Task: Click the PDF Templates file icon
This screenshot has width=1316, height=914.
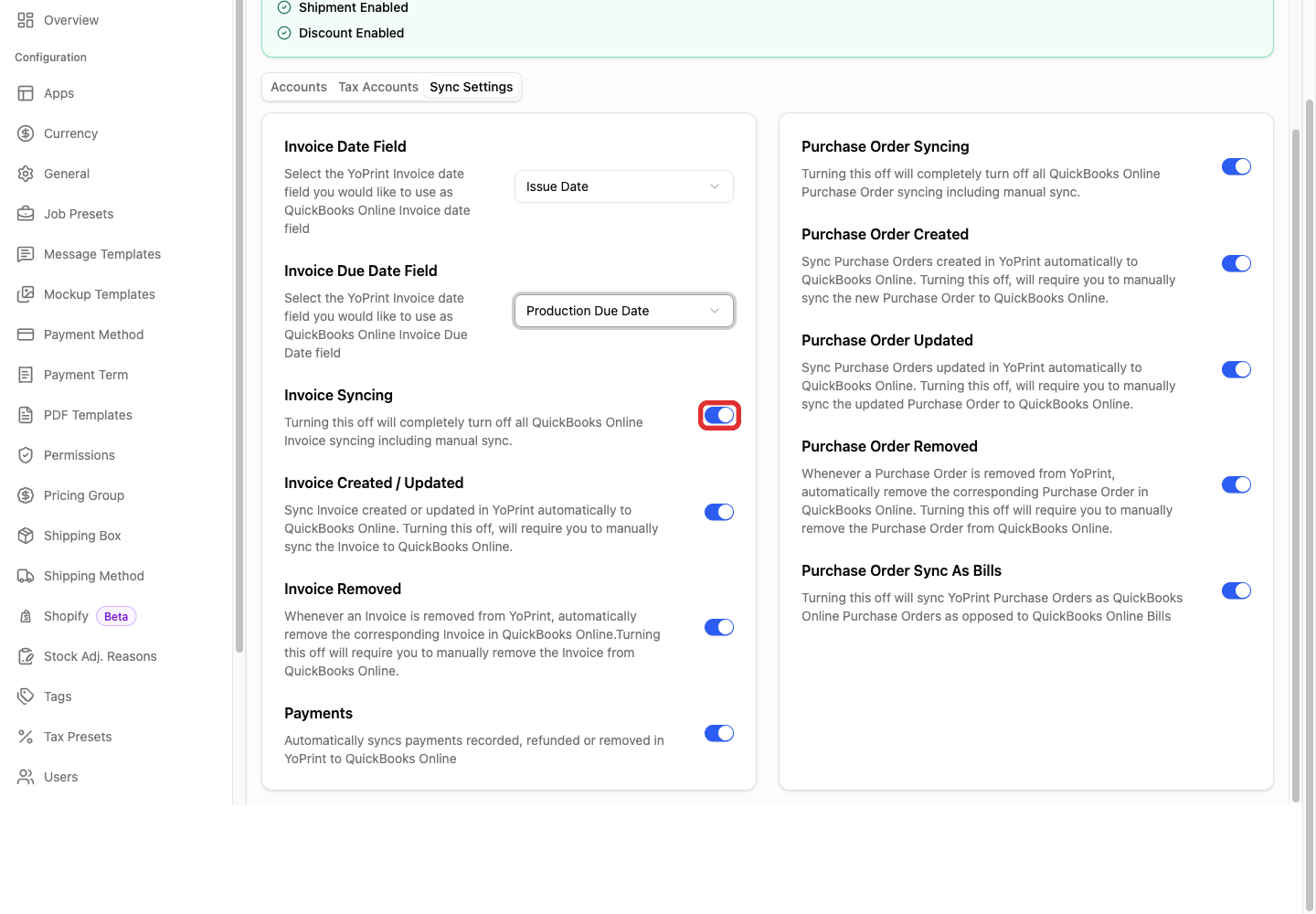Action: point(26,415)
